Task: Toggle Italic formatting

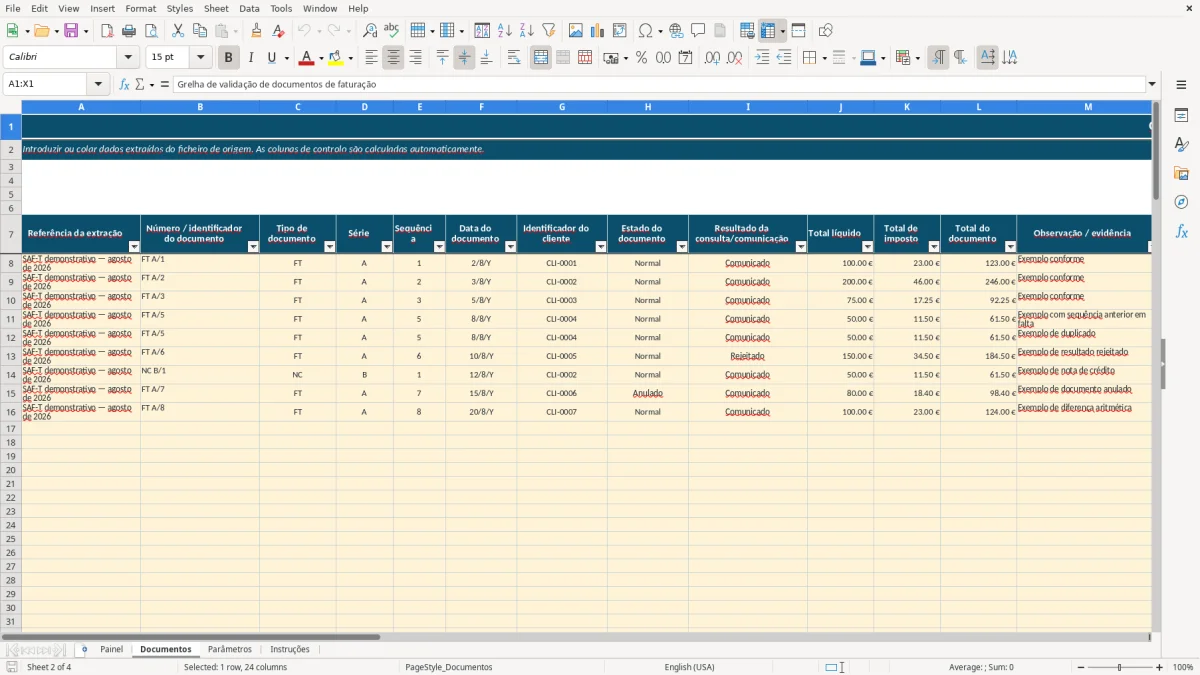Action: (251, 58)
